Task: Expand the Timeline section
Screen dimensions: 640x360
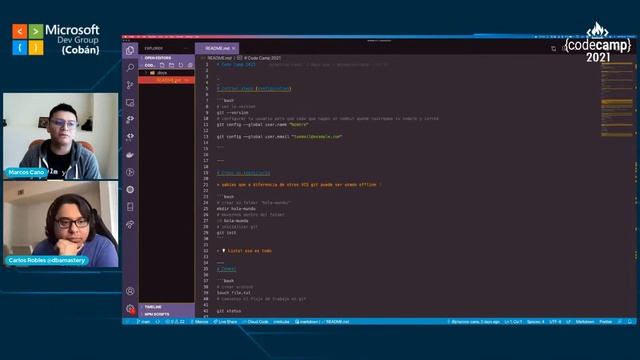Action: pyautogui.click(x=167, y=307)
